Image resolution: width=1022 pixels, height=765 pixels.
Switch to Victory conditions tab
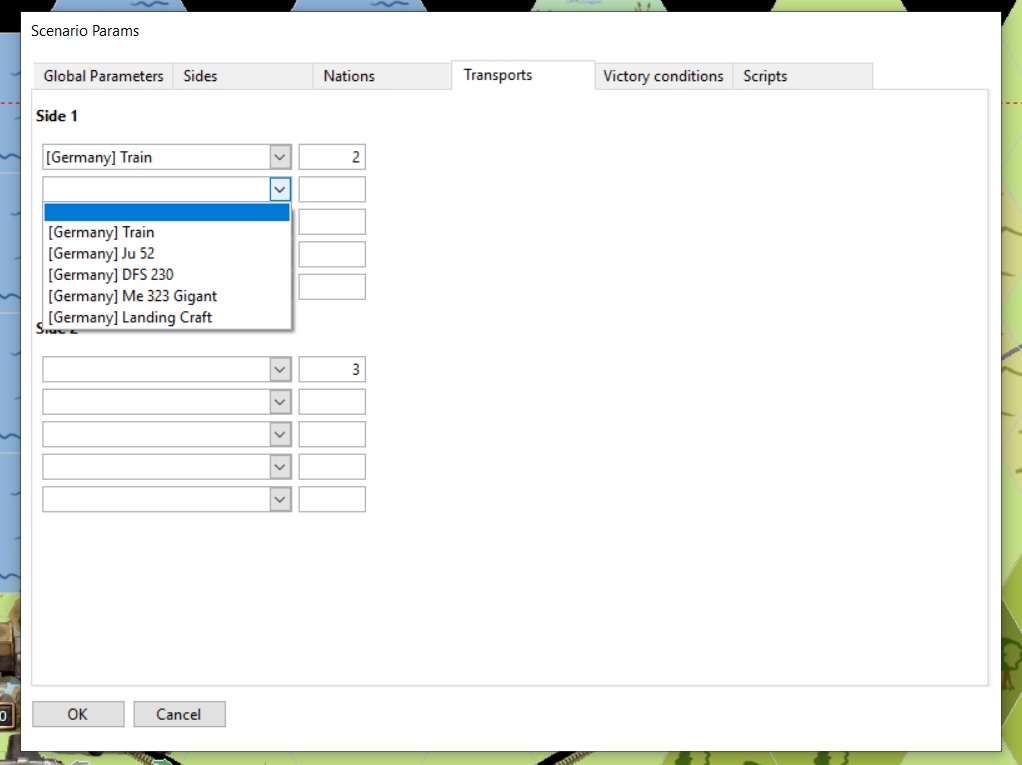click(662, 76)
